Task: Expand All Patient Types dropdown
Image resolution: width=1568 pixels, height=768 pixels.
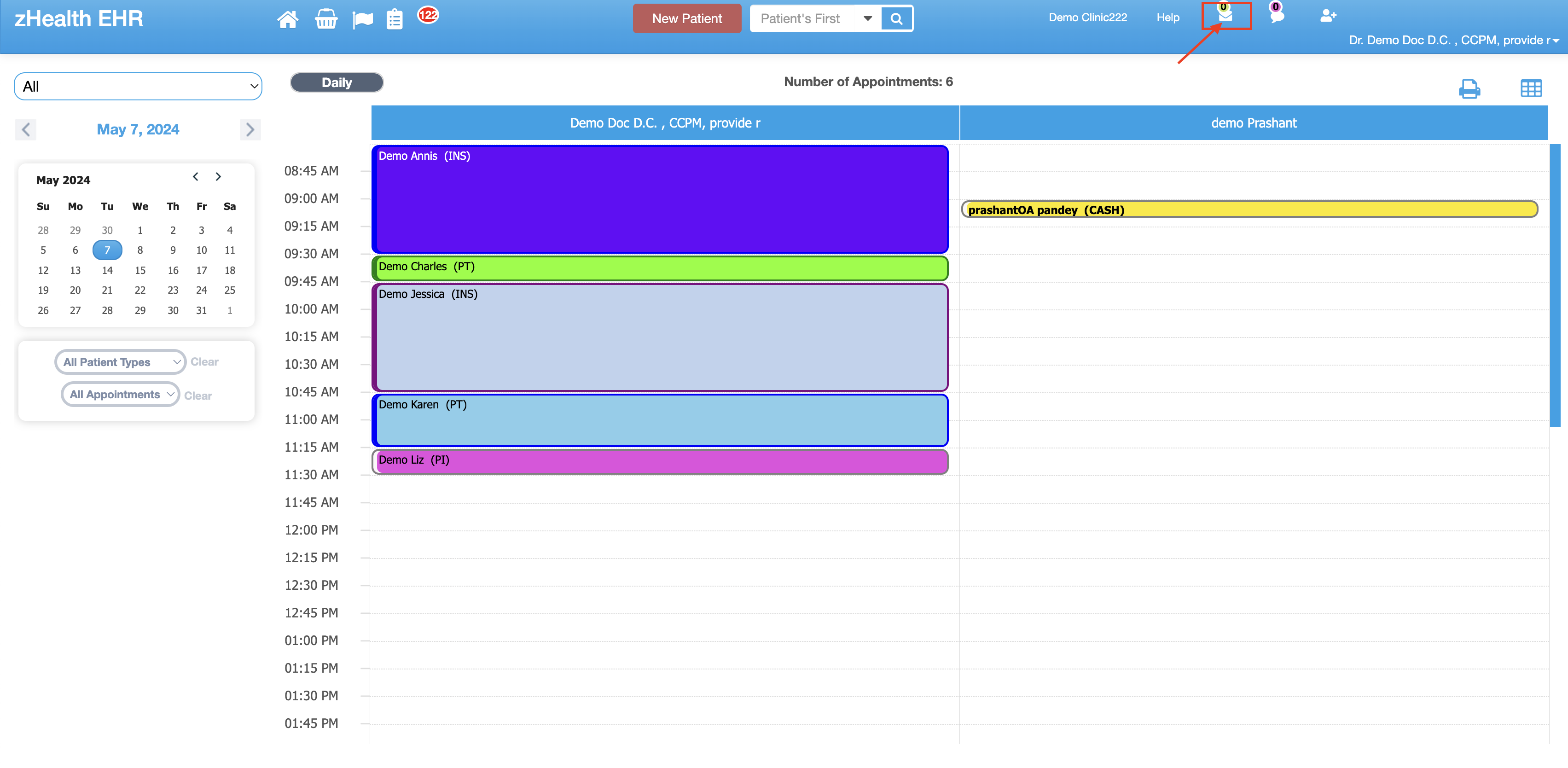Action: [121, 362]
